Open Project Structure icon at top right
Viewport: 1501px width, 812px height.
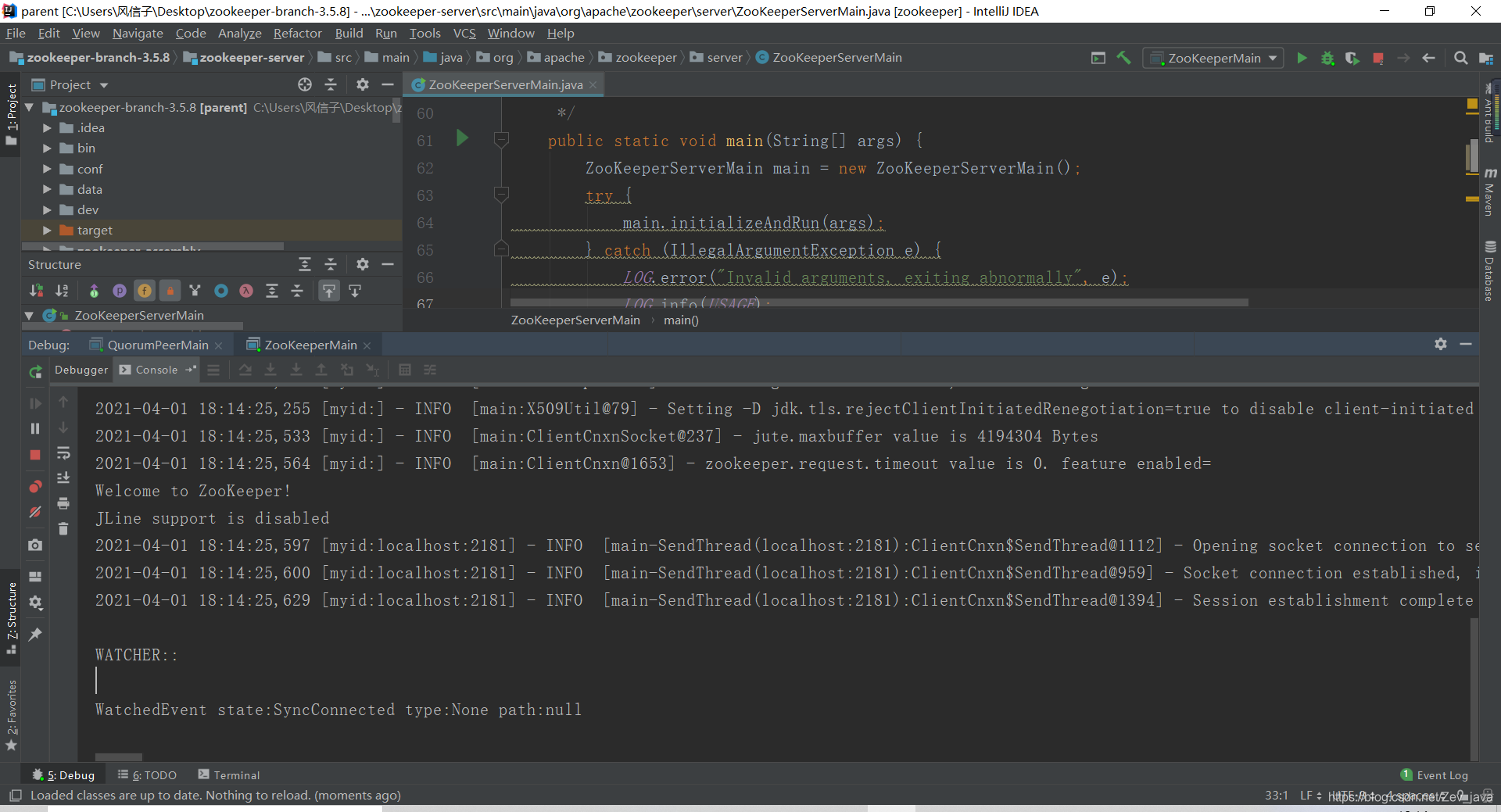1486,58
